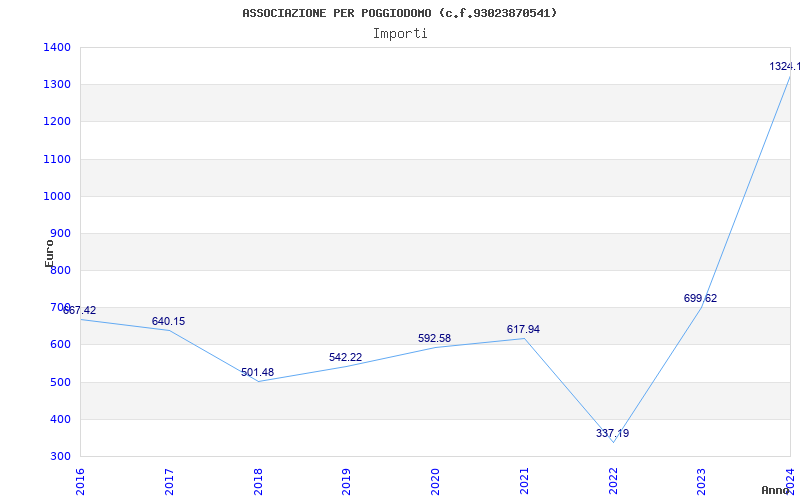Click the 1400 y-axis tick label
Image resolution: width=800 pixels, height=500 pixels.
pyautogui.click(x=57, y=47)
